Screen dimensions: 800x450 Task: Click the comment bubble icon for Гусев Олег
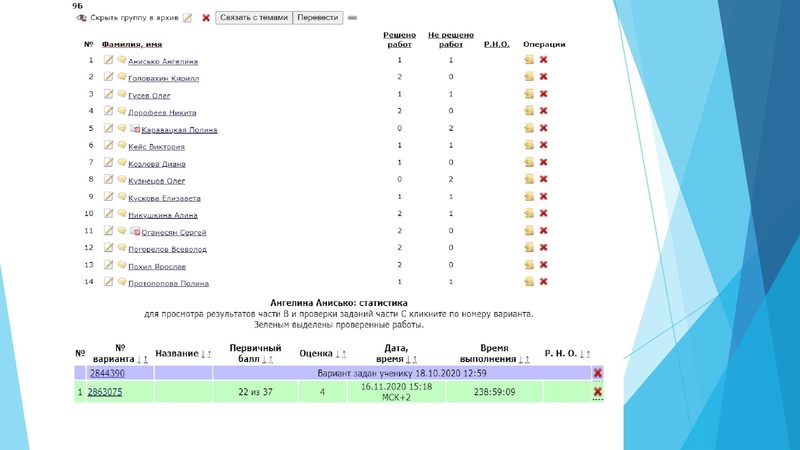121,95
